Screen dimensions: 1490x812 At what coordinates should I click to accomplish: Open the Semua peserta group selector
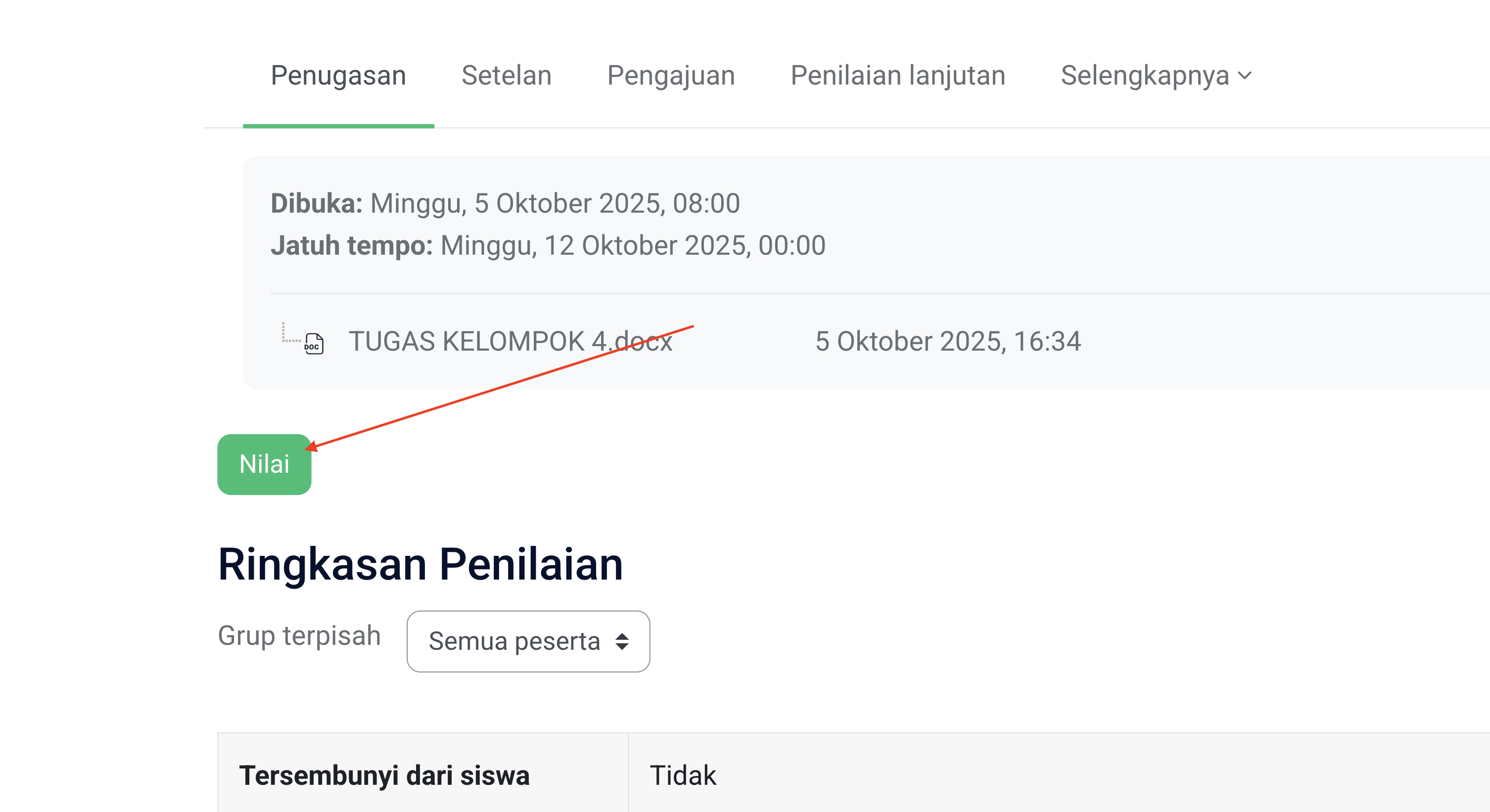point(527,641)
